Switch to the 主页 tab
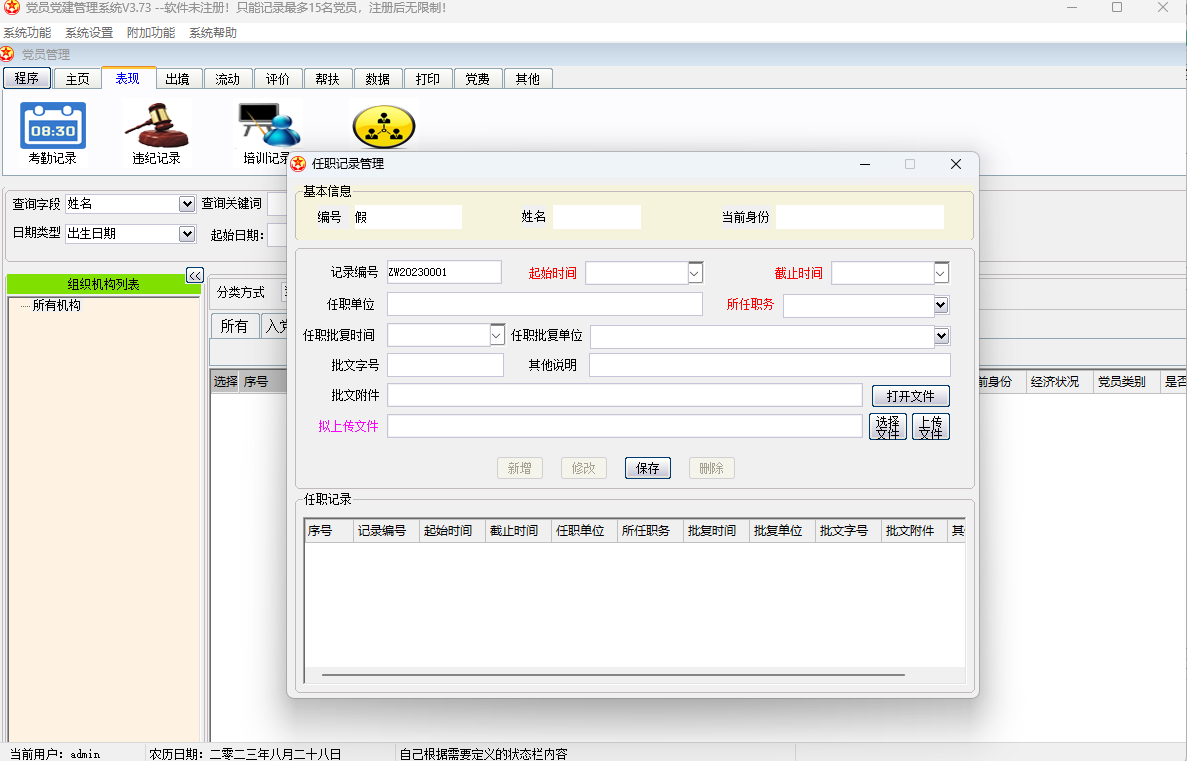Image resolution: width=1187 pixels, height=761 pixels. 77,79
